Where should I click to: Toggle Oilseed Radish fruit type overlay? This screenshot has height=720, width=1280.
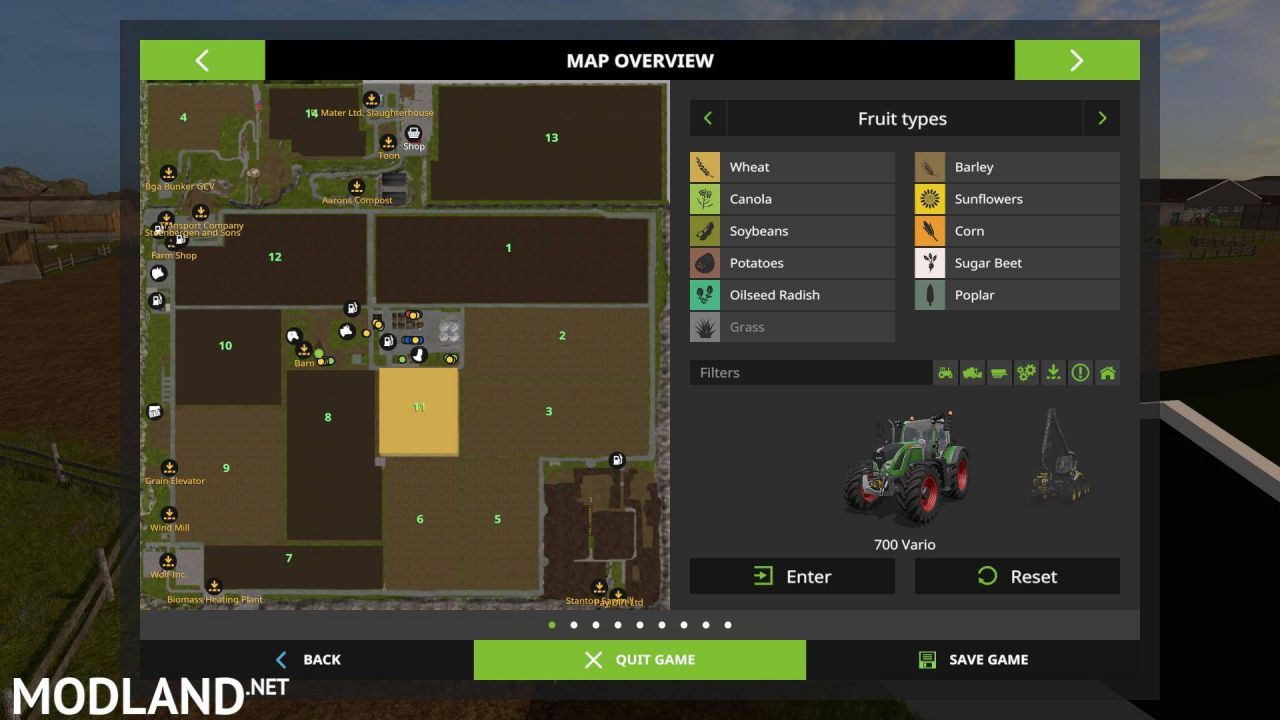pyautogui.click(x=792, y=295)
